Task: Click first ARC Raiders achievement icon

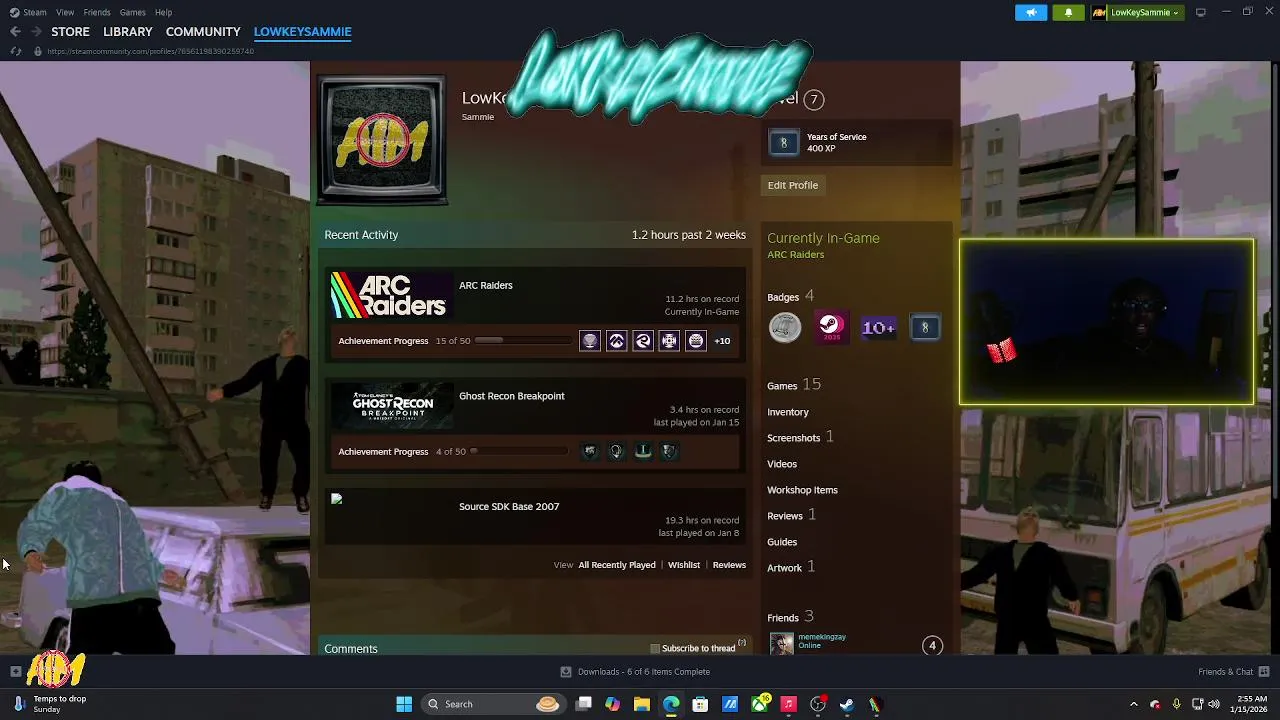Action: (x=590, y=341)
